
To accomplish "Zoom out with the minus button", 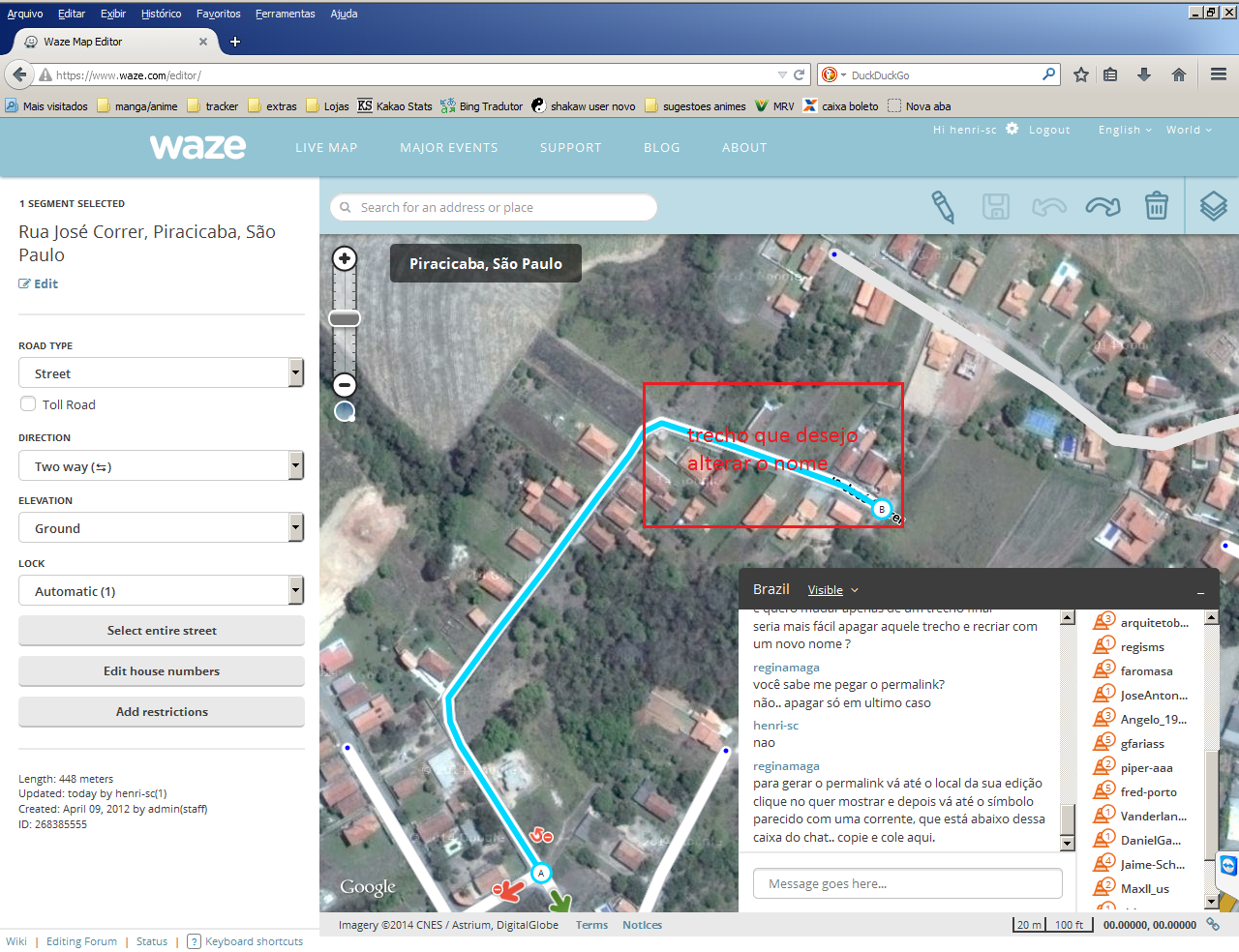I will point(345,385).
